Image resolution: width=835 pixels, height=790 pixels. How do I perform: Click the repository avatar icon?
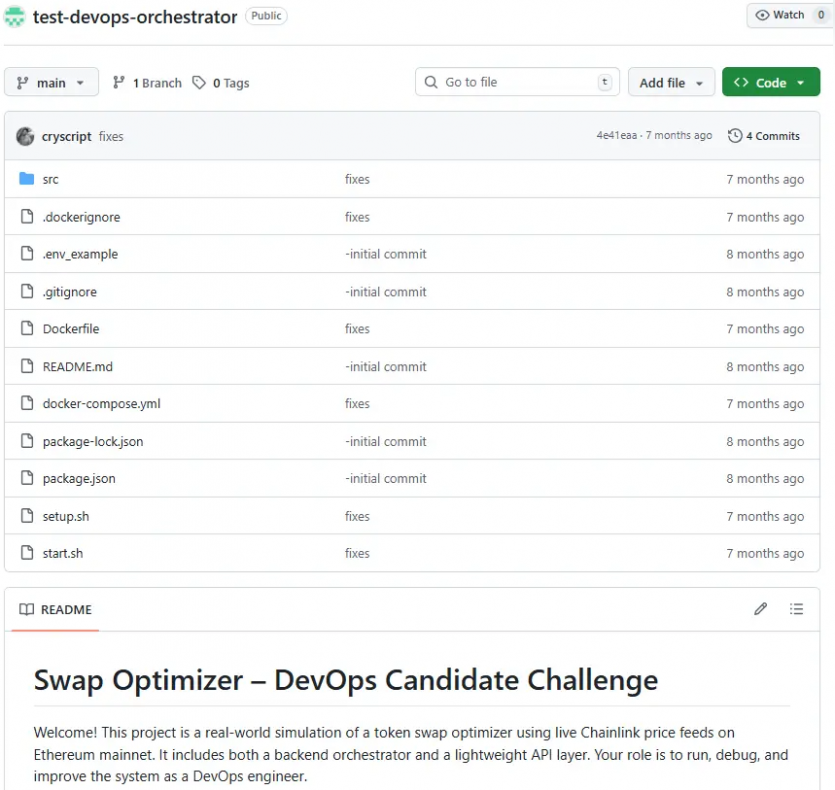tap(15, 16)
